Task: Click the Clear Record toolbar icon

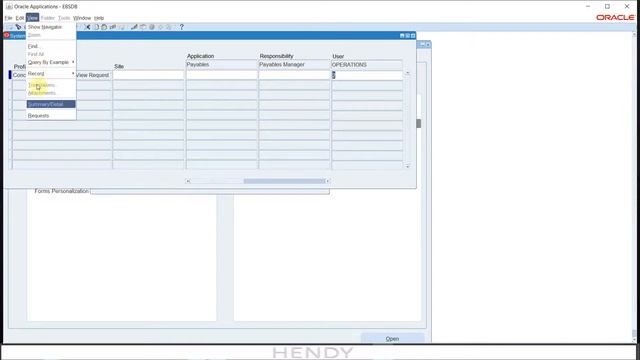Action: point(113,27)
